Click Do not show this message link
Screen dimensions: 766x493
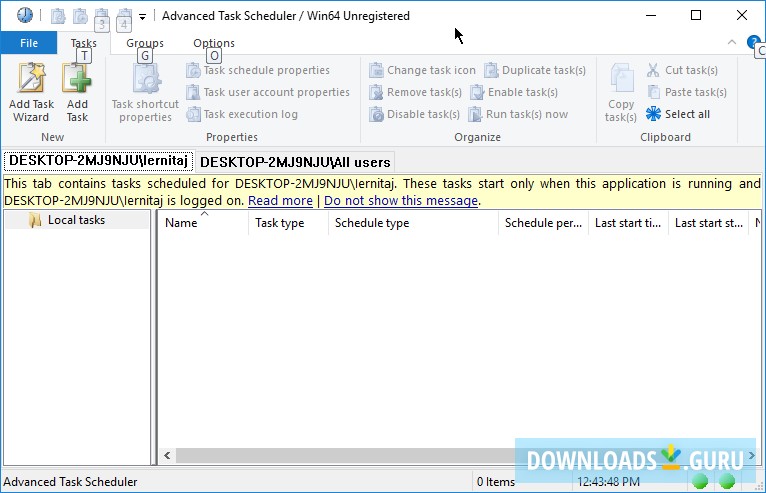coord(401,201)
